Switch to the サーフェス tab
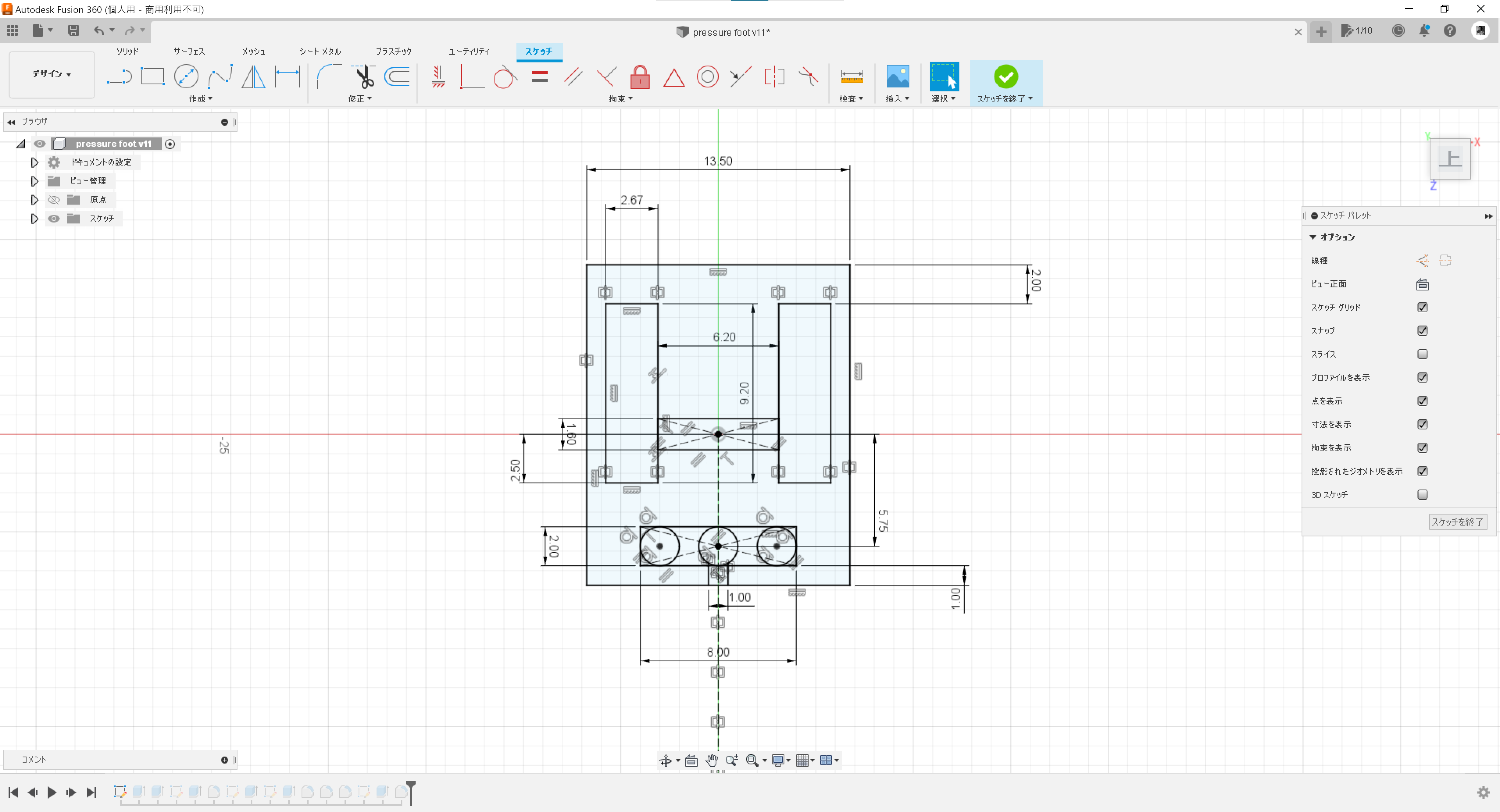 pos(189,51)
